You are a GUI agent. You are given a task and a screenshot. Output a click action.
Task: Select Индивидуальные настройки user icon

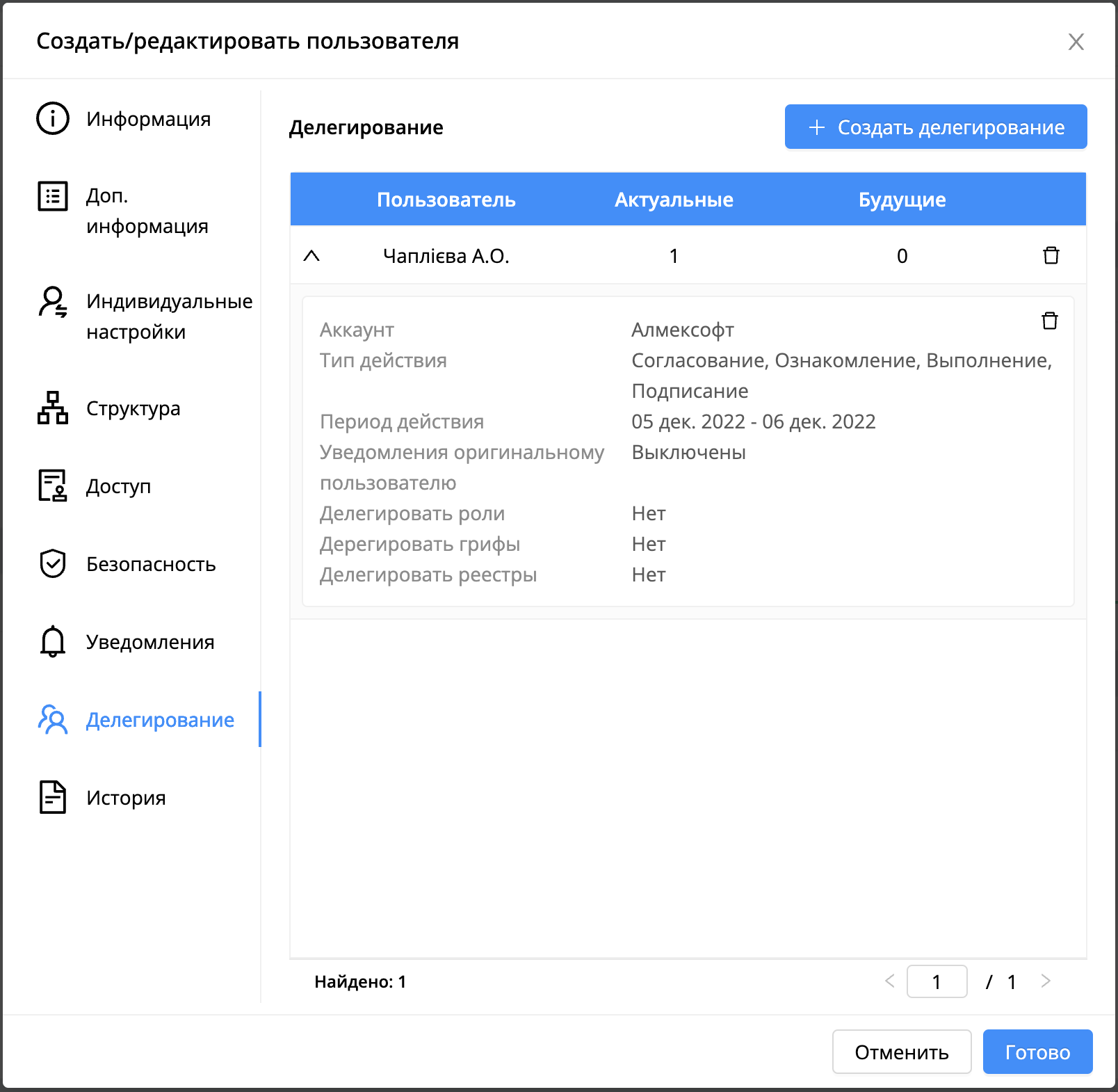pyautogui.click(x=53, y=302)
